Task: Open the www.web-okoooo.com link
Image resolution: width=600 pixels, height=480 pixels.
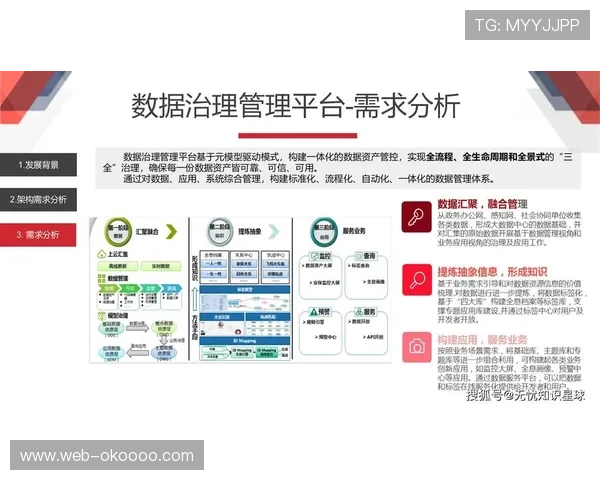Action: [x=107, y=455]
